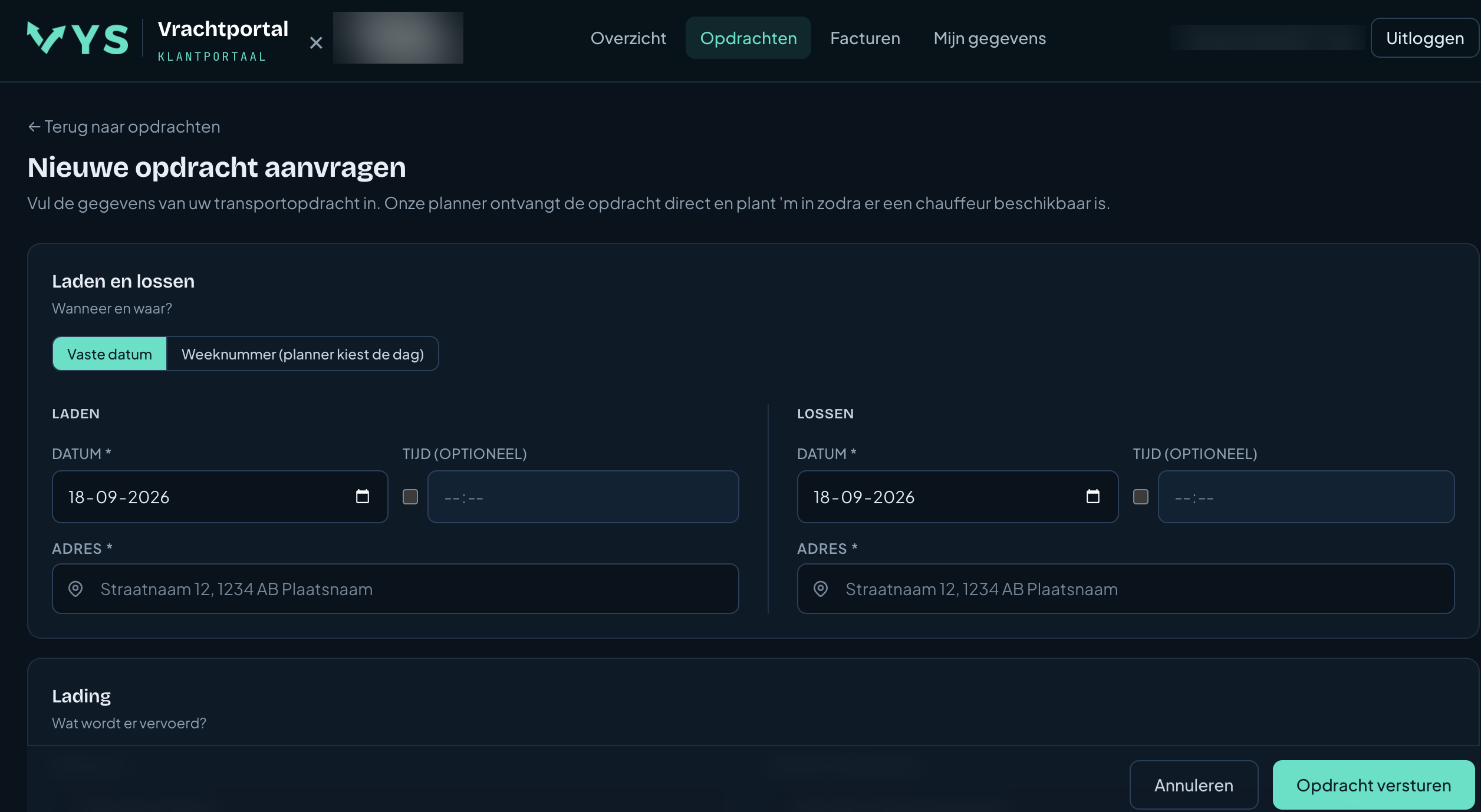1481x812 pixels.
Task: Click the Laden en lossen section title
Action: (123, 281)
